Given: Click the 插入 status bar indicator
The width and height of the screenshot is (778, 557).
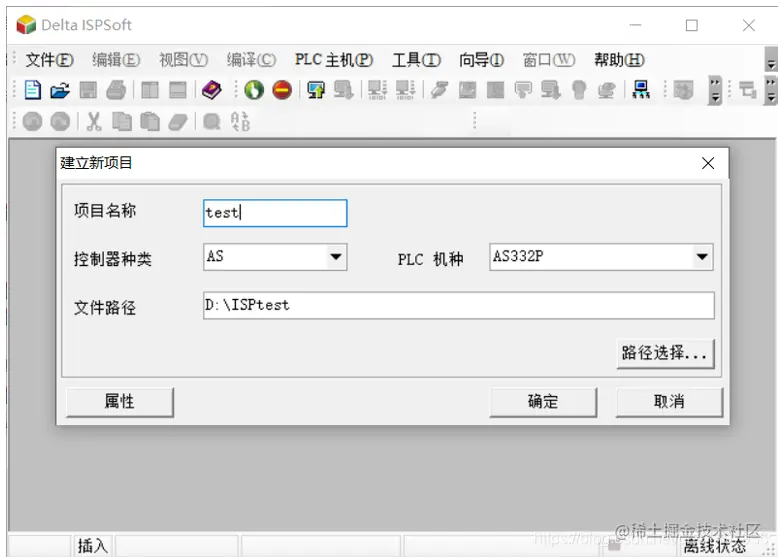Looking at the screenshot, I should click(x=92, y=546).
